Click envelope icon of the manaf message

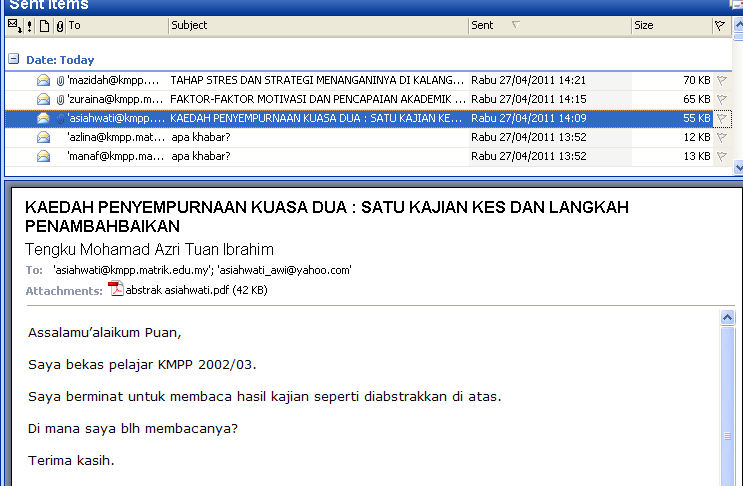point(43,156)
